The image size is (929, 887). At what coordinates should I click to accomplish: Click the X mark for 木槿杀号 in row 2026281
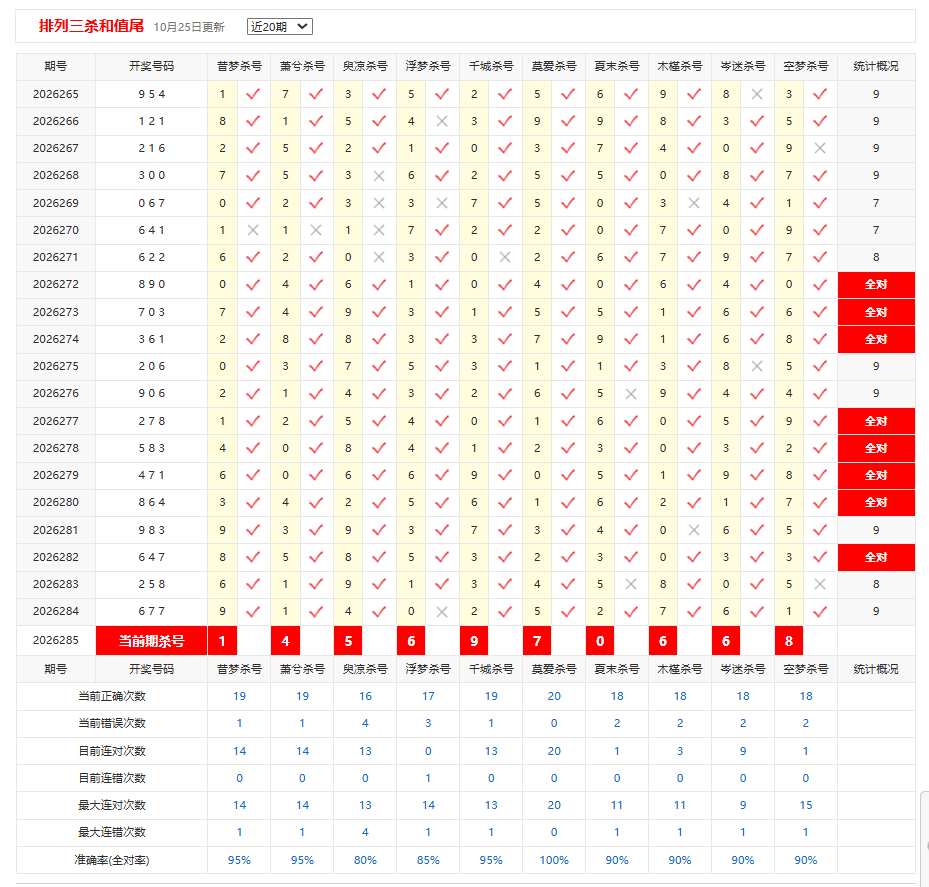tap(694, 530)
